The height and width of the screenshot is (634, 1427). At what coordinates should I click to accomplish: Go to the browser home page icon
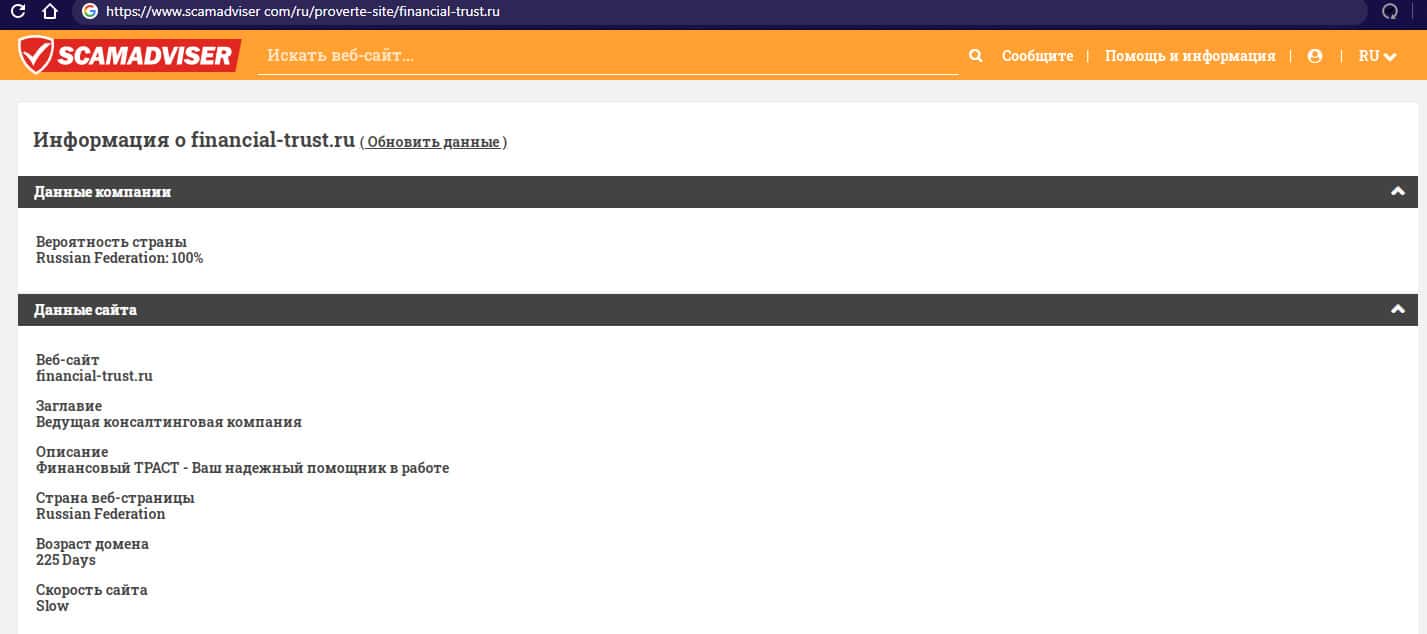click(x=50, y=12)
